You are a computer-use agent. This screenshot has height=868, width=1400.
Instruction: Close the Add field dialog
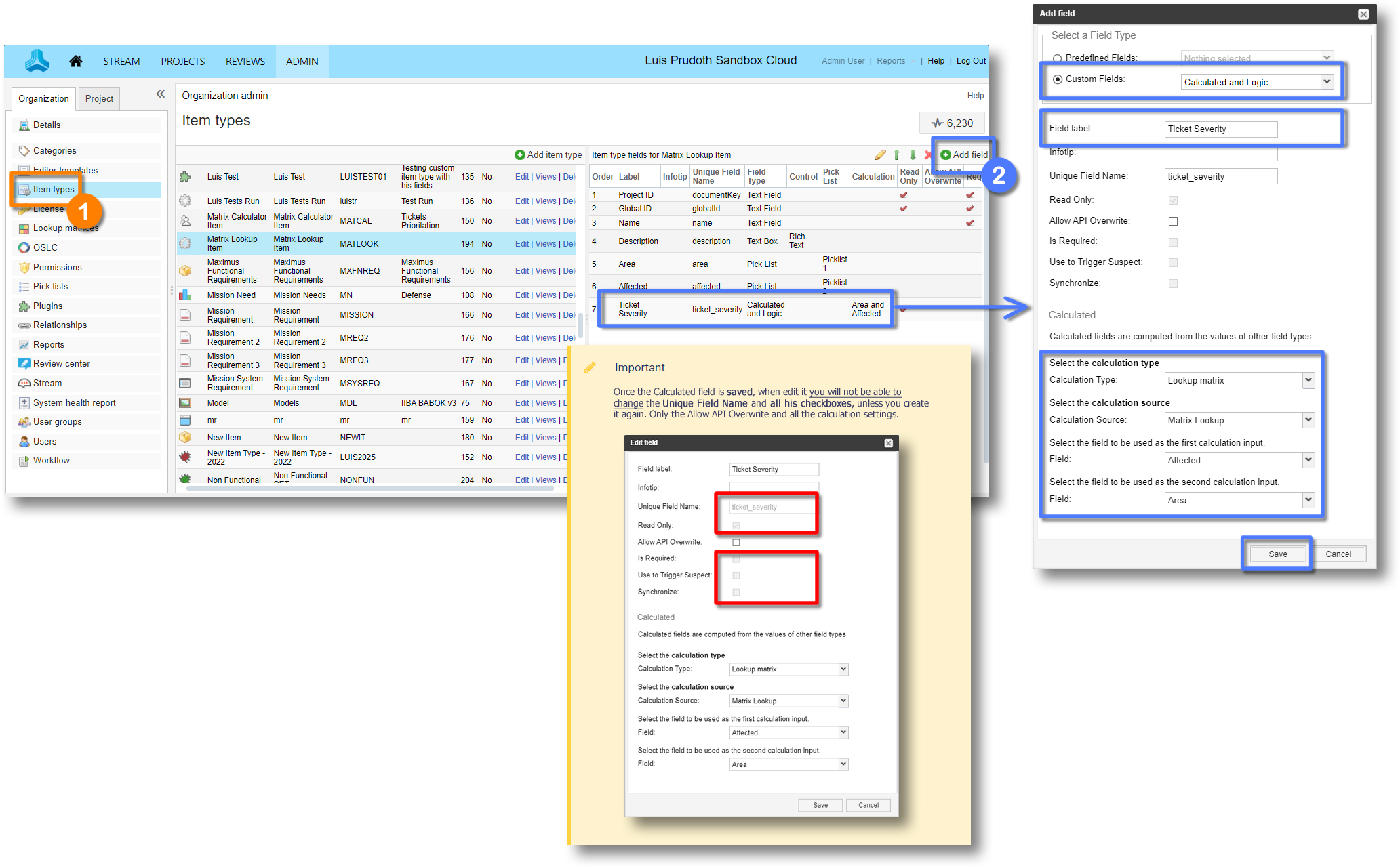tap(1363, 14)
